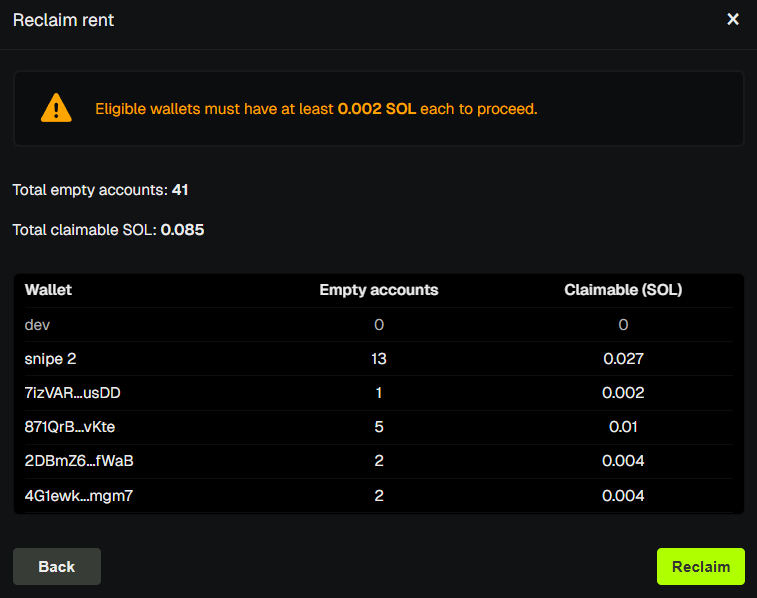This screenshot has height=598, width=757.
Task: Click the 0.01 claimable value for 871QrB…vKte
Action: click(x=623, y=427)
